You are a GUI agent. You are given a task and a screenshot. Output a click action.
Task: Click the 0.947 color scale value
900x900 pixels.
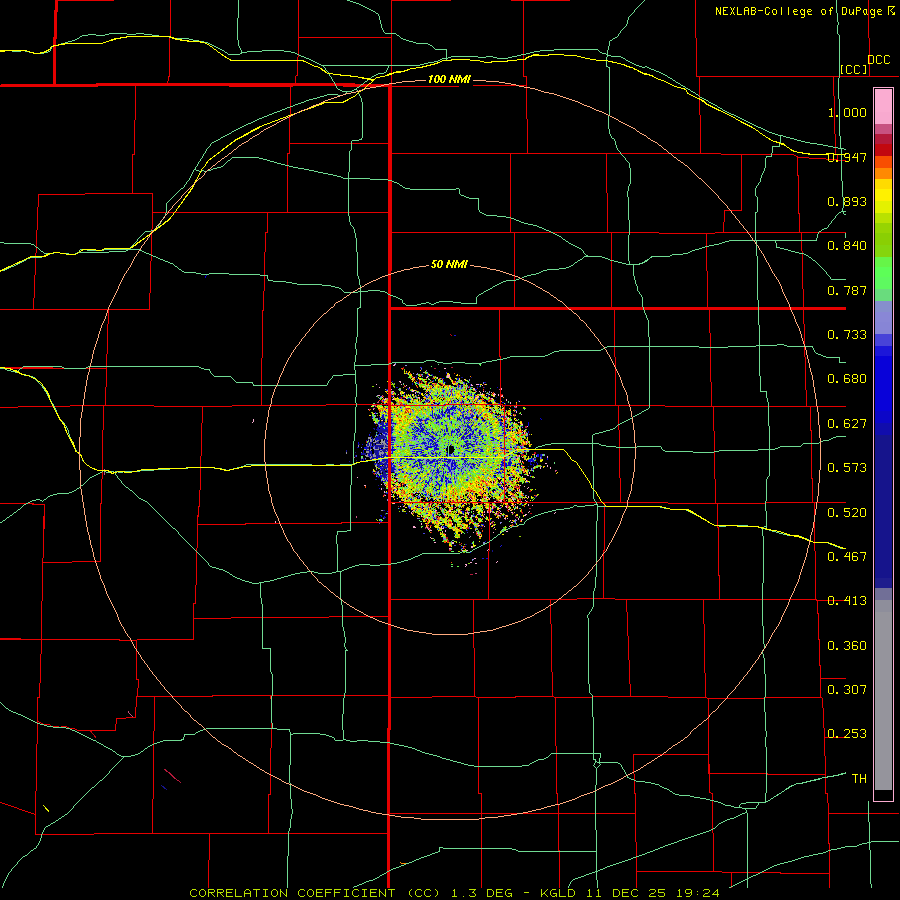point(847,157)
